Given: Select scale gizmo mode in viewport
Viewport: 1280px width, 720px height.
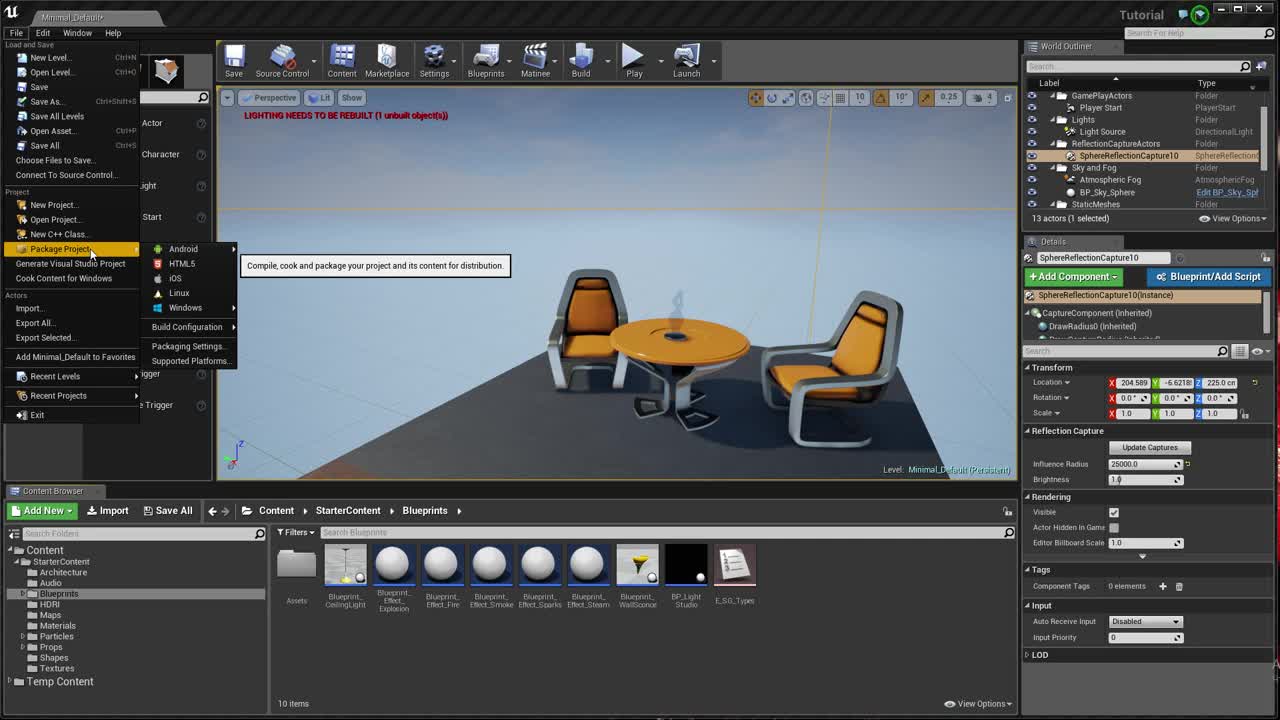Looking at the screenshot, I should (788, 98).
